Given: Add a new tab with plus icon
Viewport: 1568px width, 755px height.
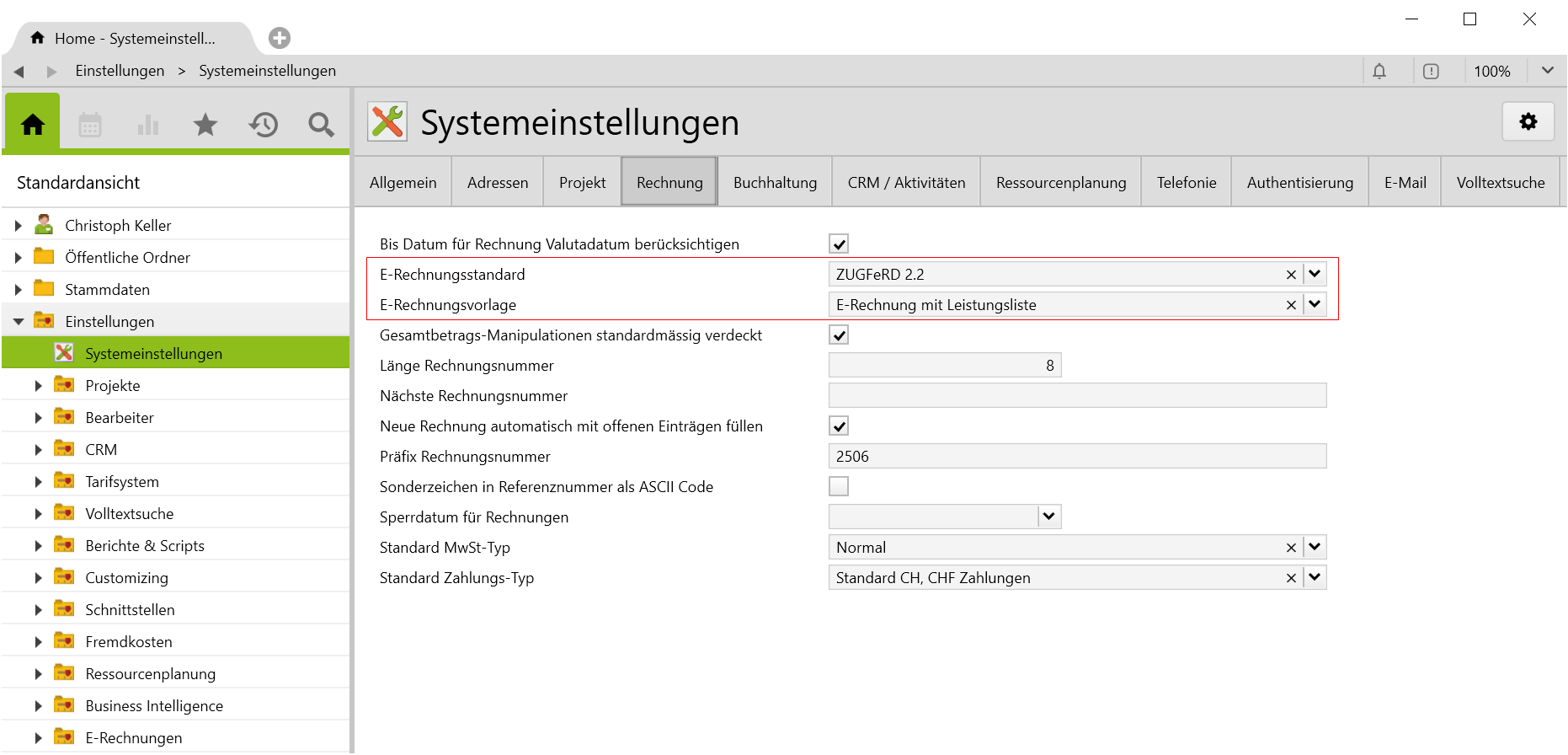Looking at the screenshot, I should coord(280,38).
